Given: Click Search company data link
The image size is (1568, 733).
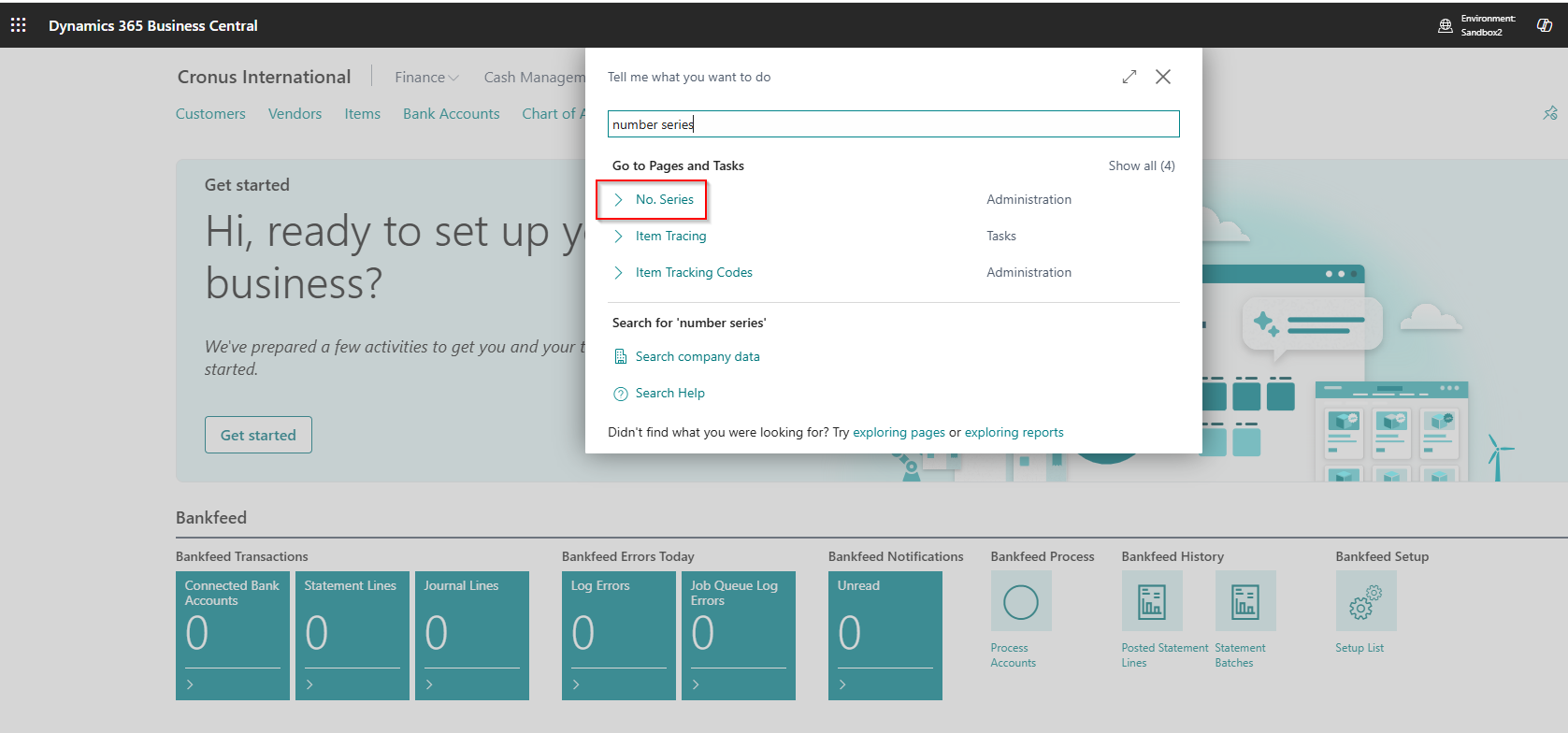Looking at the screenshot, I should pos(698,356).
